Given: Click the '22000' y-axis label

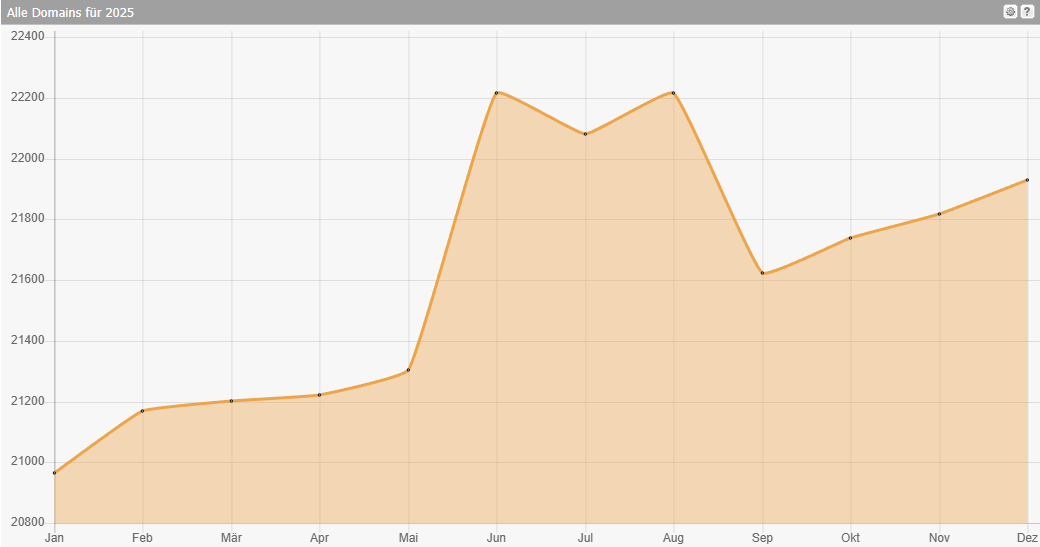Looking at the screenshot, I should click(x=27, y=159).
